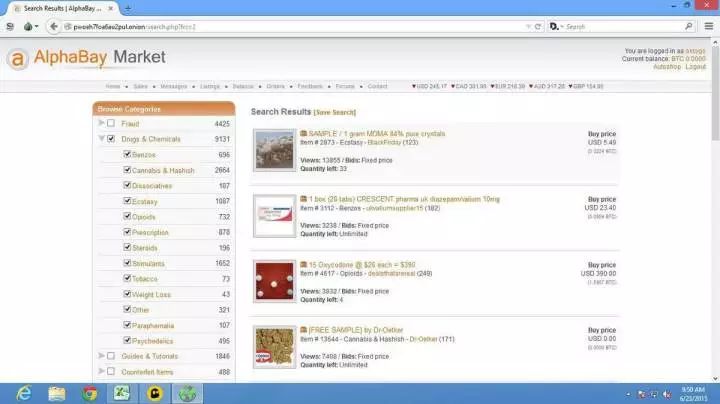Image resolution: width=720 pixels, height=404 pixels.
Task: Open File Explorer from the taskbar
Action: point(56,393)
